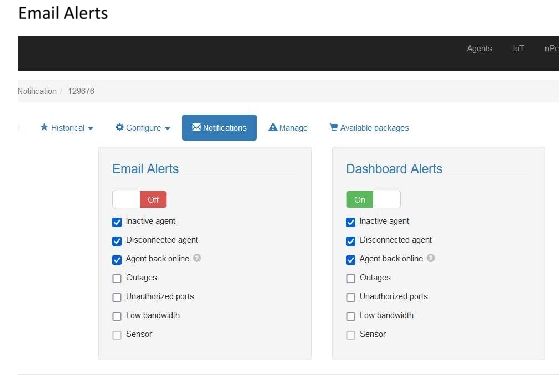Uncheck Inactive agent under Email Alerts
This screenshot has height=375, width=560.
(x=117, y=222)
